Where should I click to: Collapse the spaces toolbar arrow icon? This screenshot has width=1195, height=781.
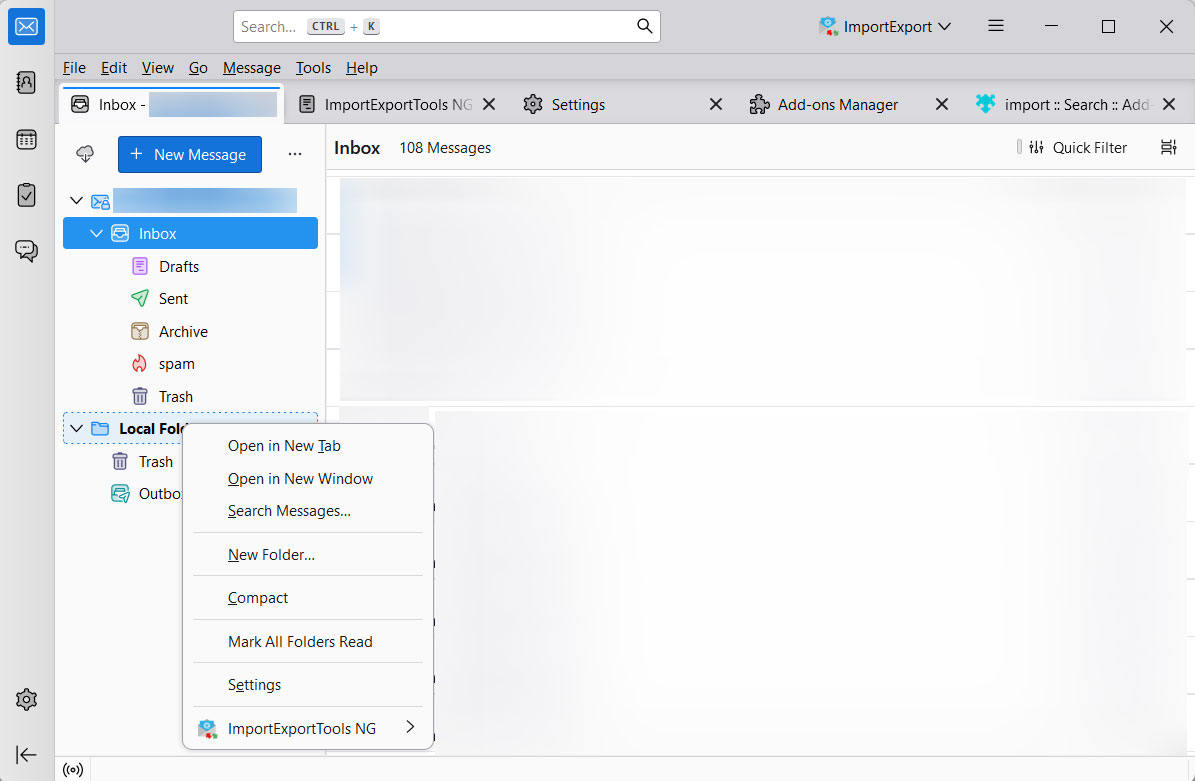click(27, 754)
